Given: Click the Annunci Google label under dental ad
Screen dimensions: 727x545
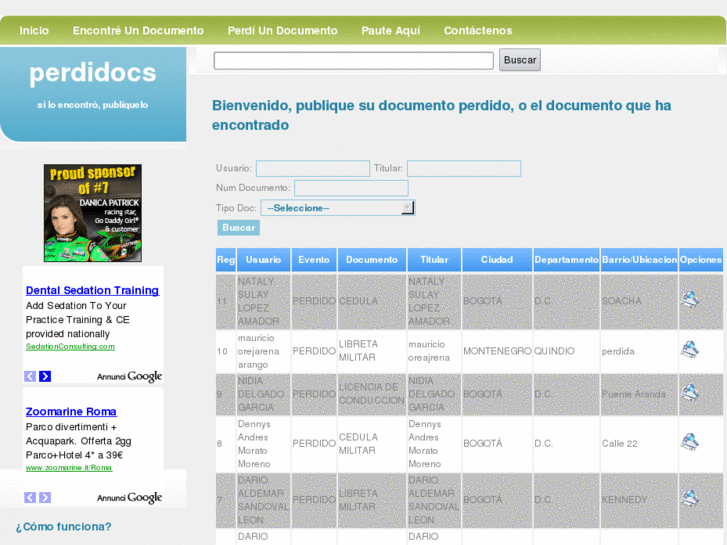Looking at the screenshot, I should tap(129, 376).
